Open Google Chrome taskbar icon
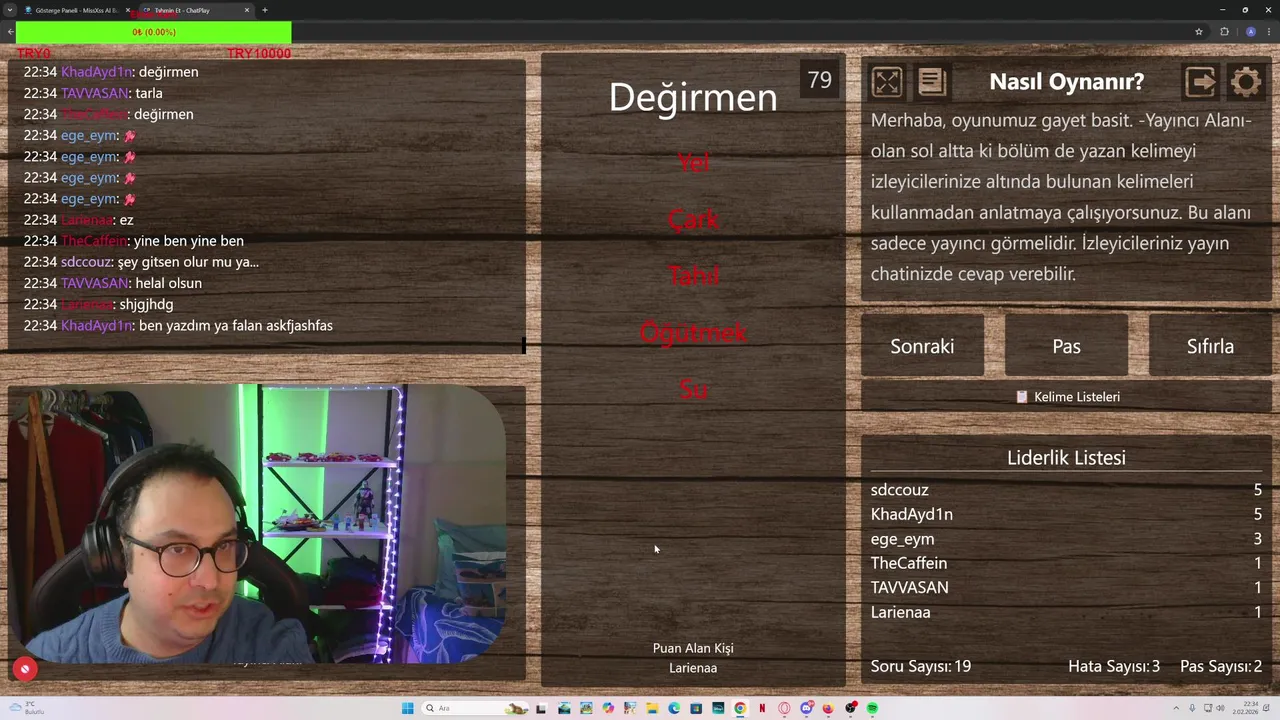 (740, 708)
